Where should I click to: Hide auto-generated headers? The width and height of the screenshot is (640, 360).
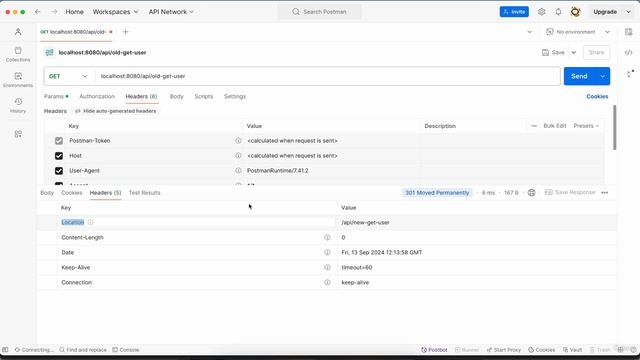click(x=116, y=111)
